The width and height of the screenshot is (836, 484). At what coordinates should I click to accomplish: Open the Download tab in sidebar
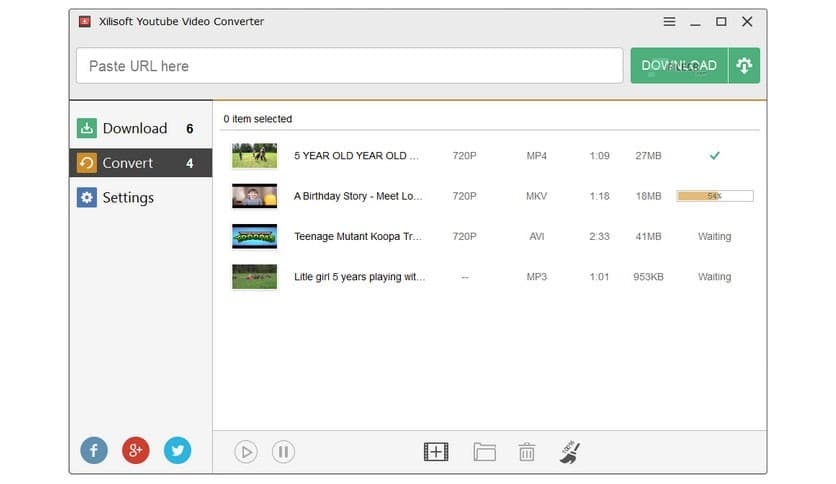click(141, 128)
